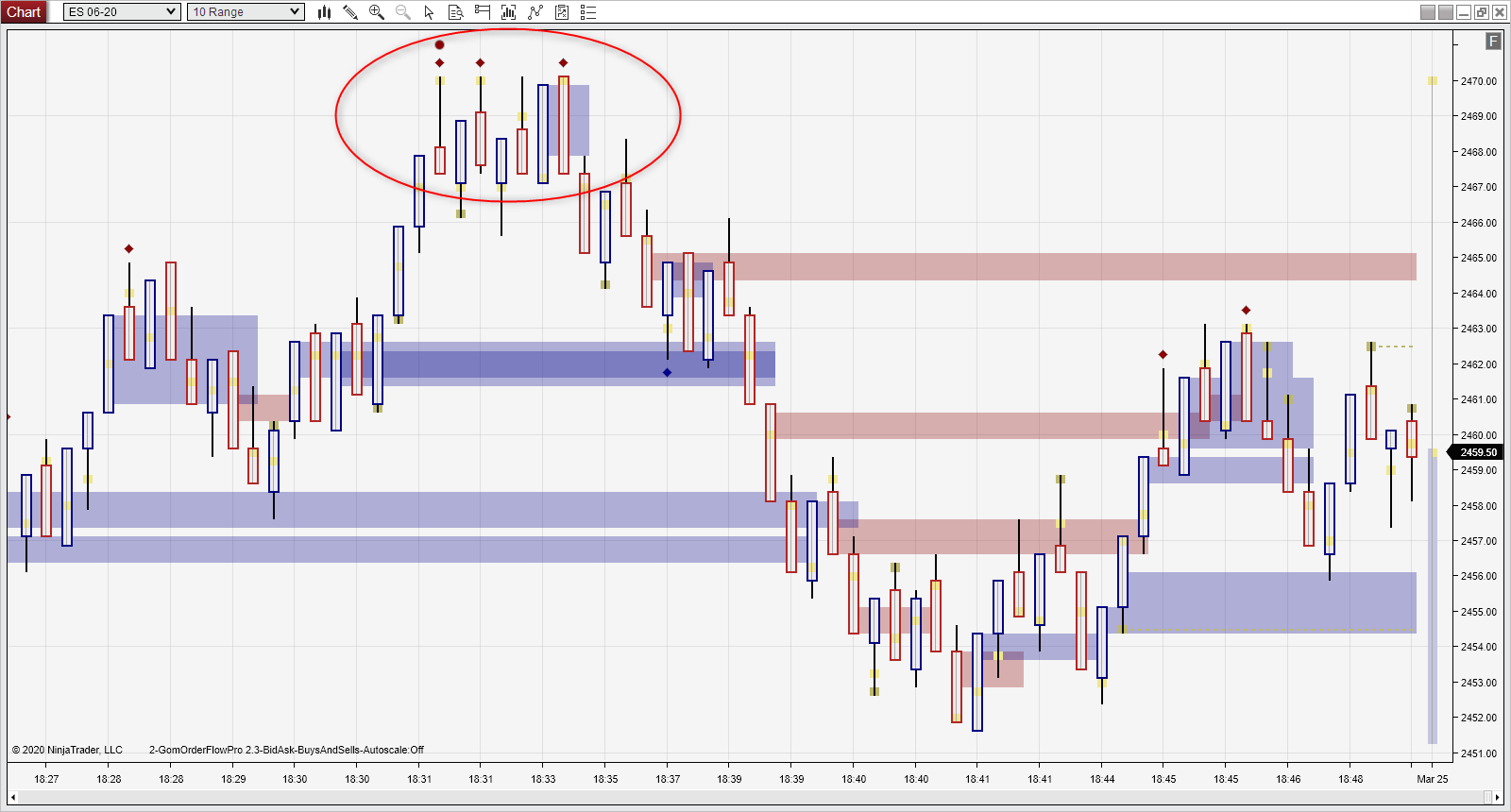
Task: Open the chart template icon beside Strategies
Action: tap(562, 12)
